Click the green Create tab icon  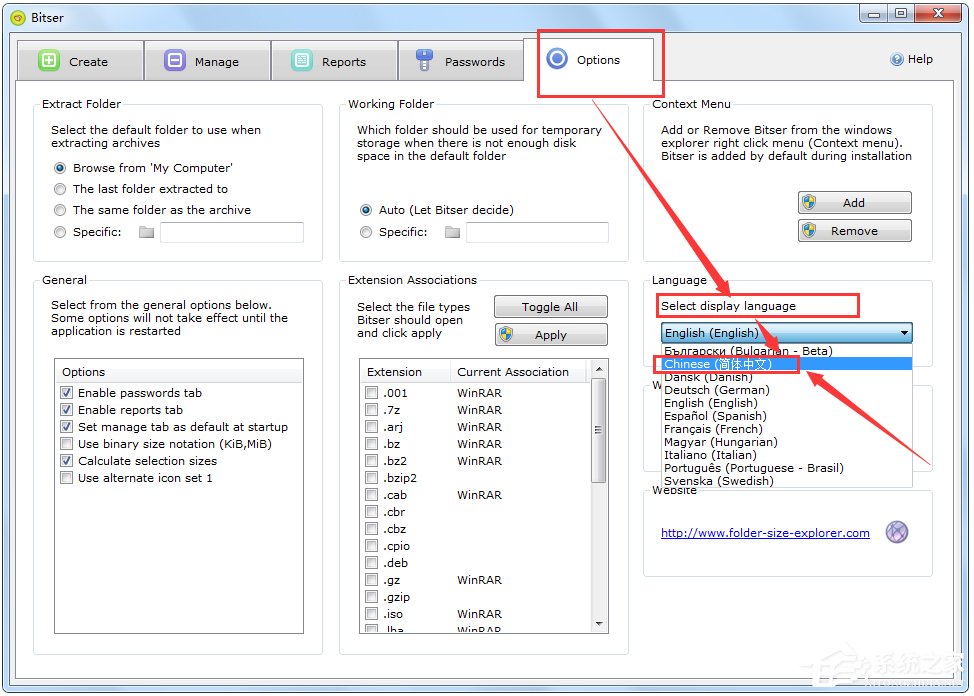click(x=48, y=61)
